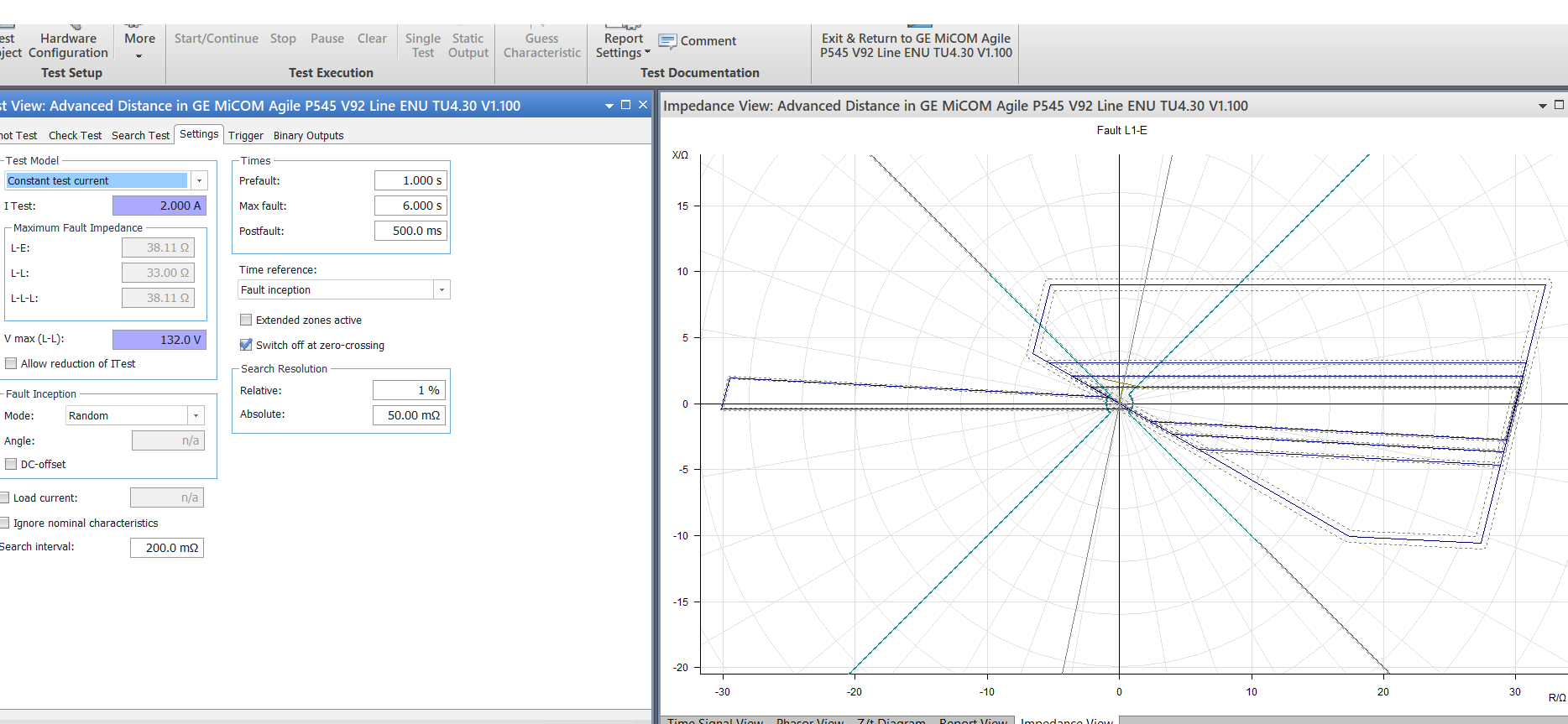Edit the Max fault time field
This screenshot has width=1568, height=724.
pyautogui.click(x=411, y=206)
